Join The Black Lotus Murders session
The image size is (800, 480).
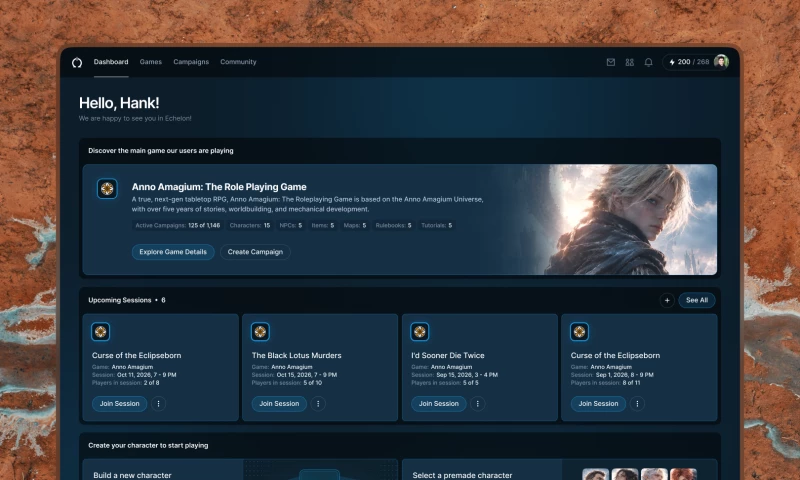click(x=279, y=403)
